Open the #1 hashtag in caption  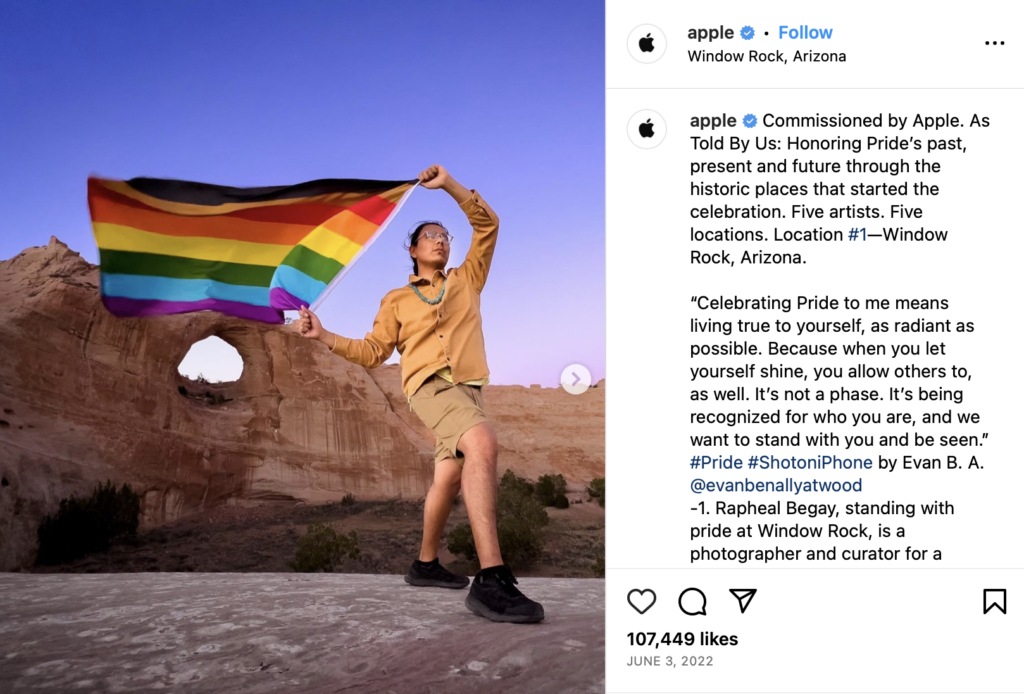pos(857,234)
